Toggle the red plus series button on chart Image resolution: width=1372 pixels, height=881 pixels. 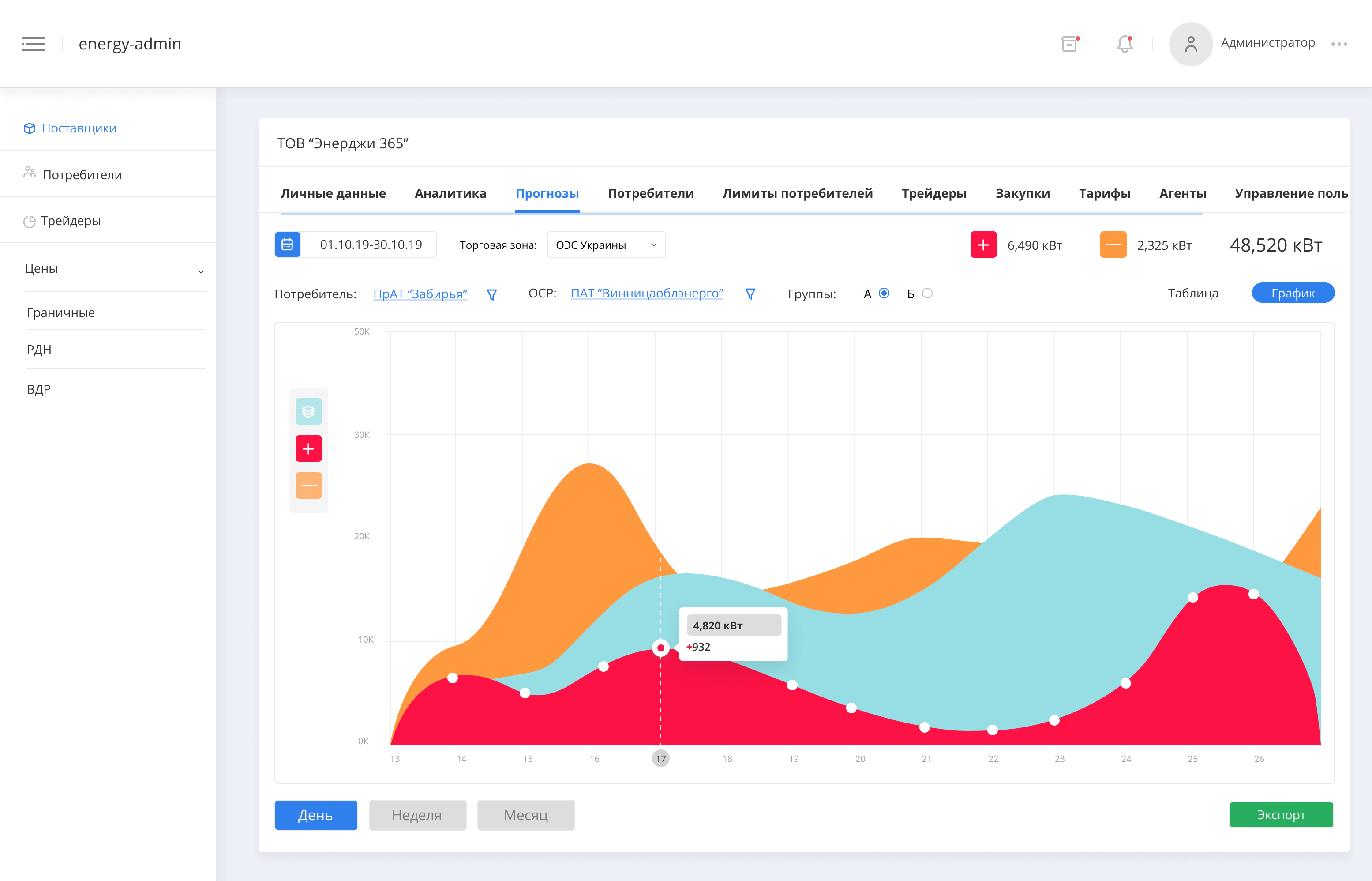pyautogui.click(x=309, y=448)
